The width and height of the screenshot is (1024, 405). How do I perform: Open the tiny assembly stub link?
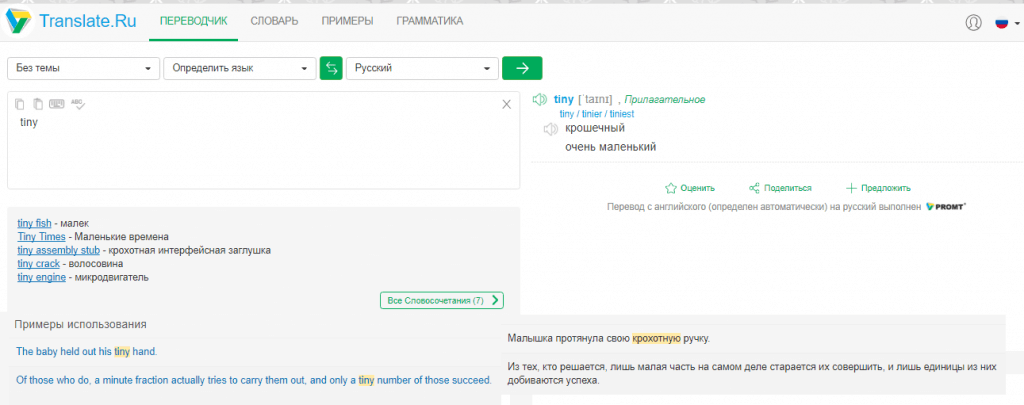pos(58,250)
